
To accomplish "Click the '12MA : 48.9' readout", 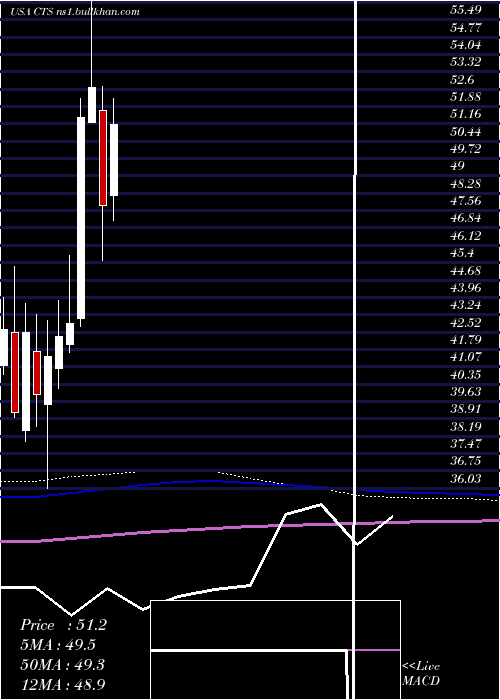I will click(x=63, y=684).
